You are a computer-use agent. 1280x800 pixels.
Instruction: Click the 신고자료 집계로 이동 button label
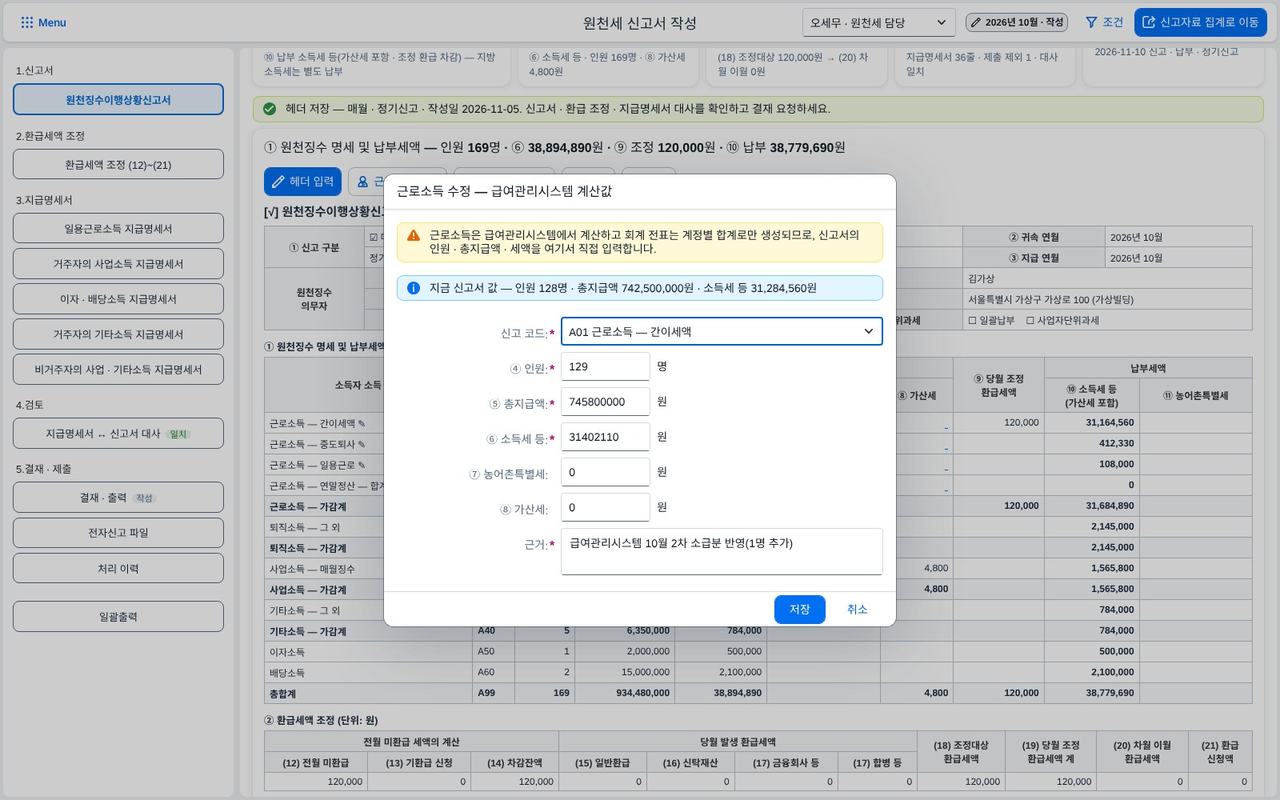click(1209, 22)
